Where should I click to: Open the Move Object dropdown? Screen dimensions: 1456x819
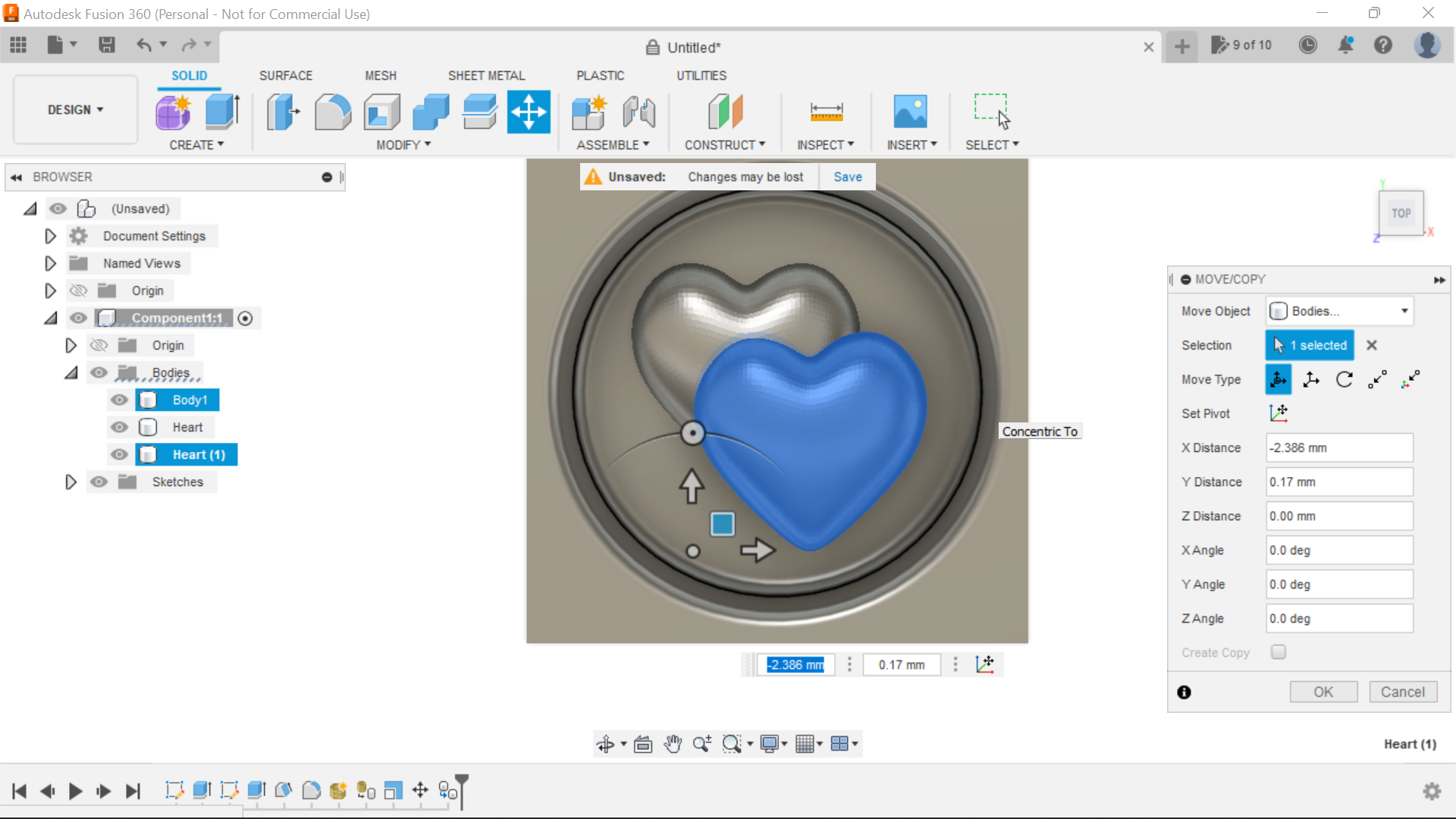(x=1339, y=311)
